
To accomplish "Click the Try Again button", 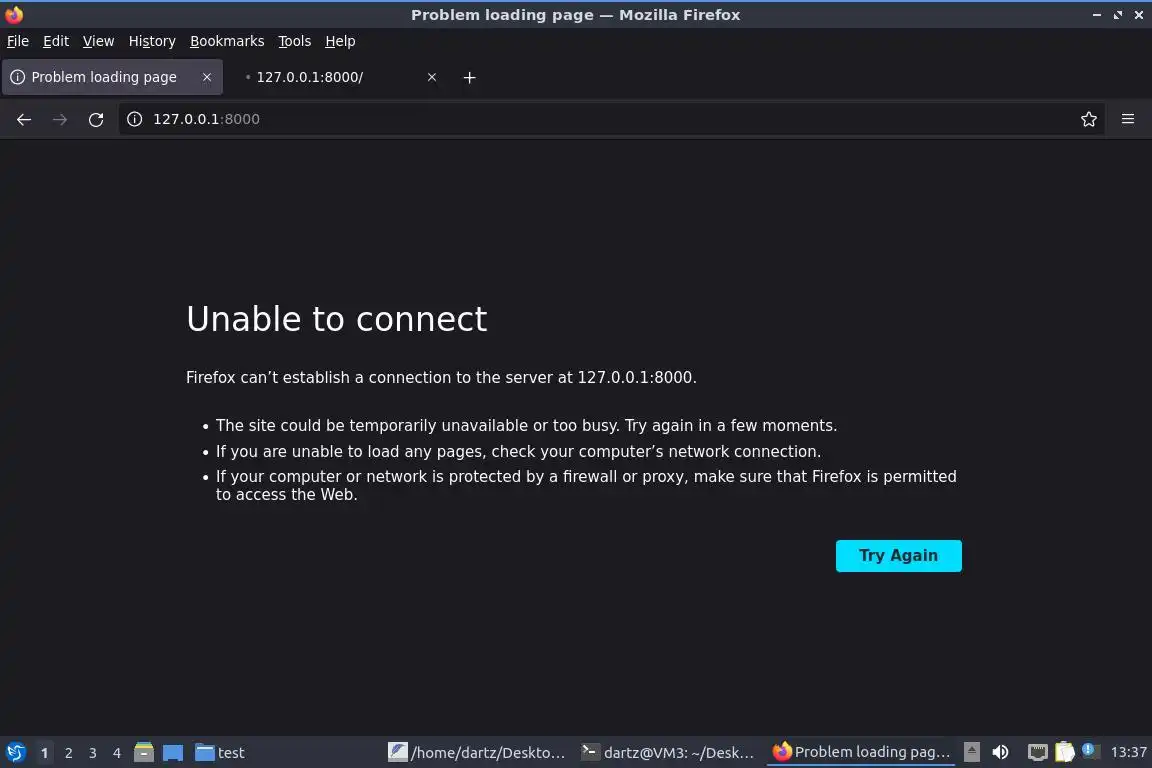I will [x=899, y=556].
